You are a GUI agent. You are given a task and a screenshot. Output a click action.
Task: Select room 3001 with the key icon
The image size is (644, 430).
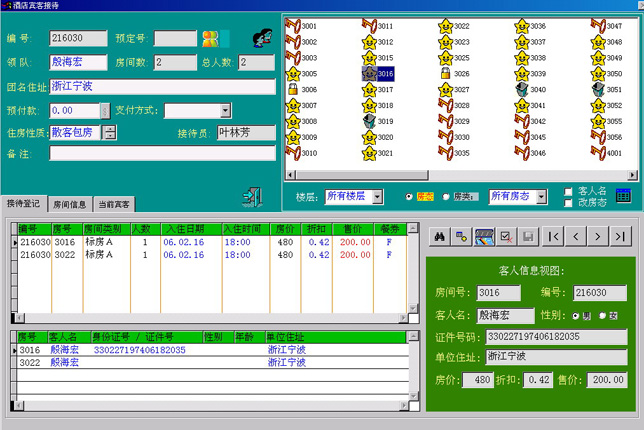(293, 26)
